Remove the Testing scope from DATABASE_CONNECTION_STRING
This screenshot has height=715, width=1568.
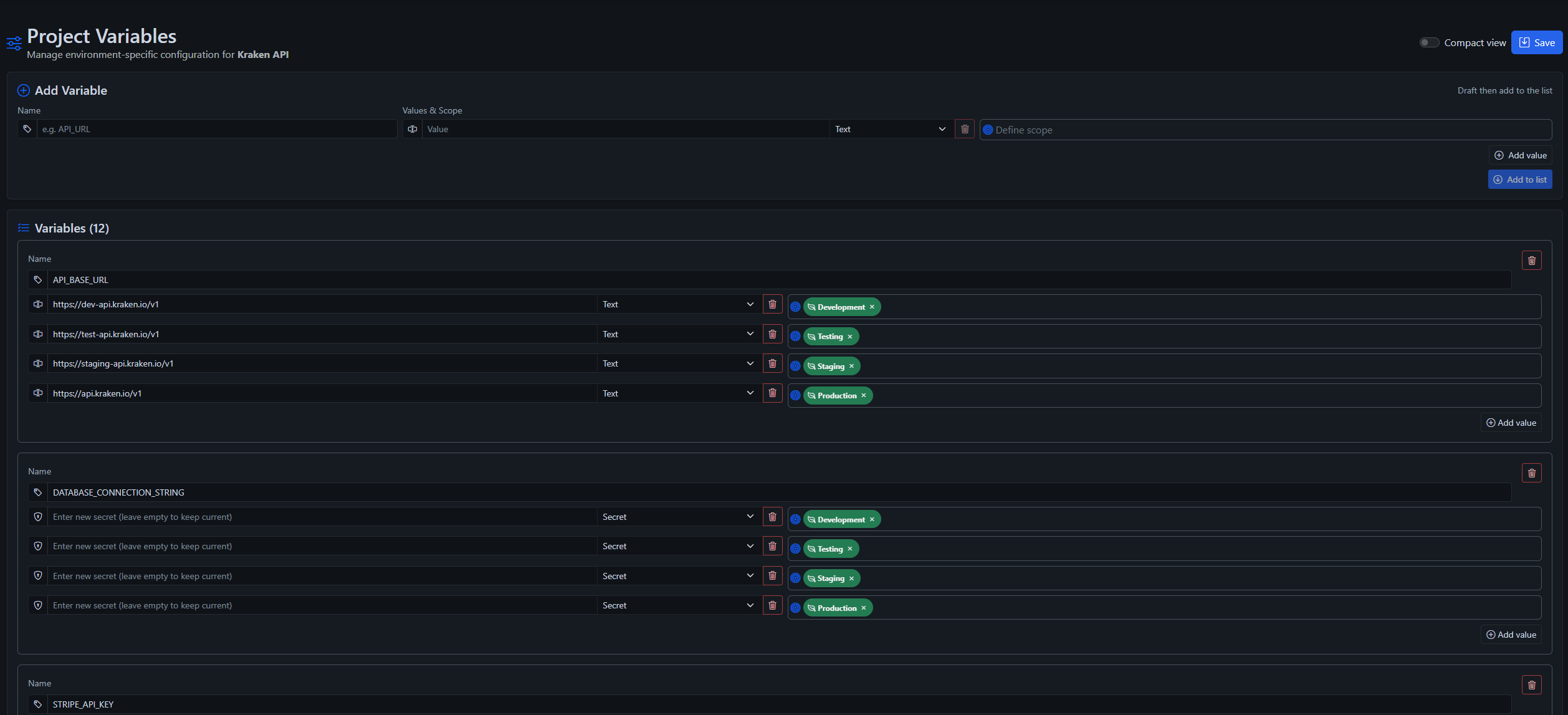pos(849,549)
